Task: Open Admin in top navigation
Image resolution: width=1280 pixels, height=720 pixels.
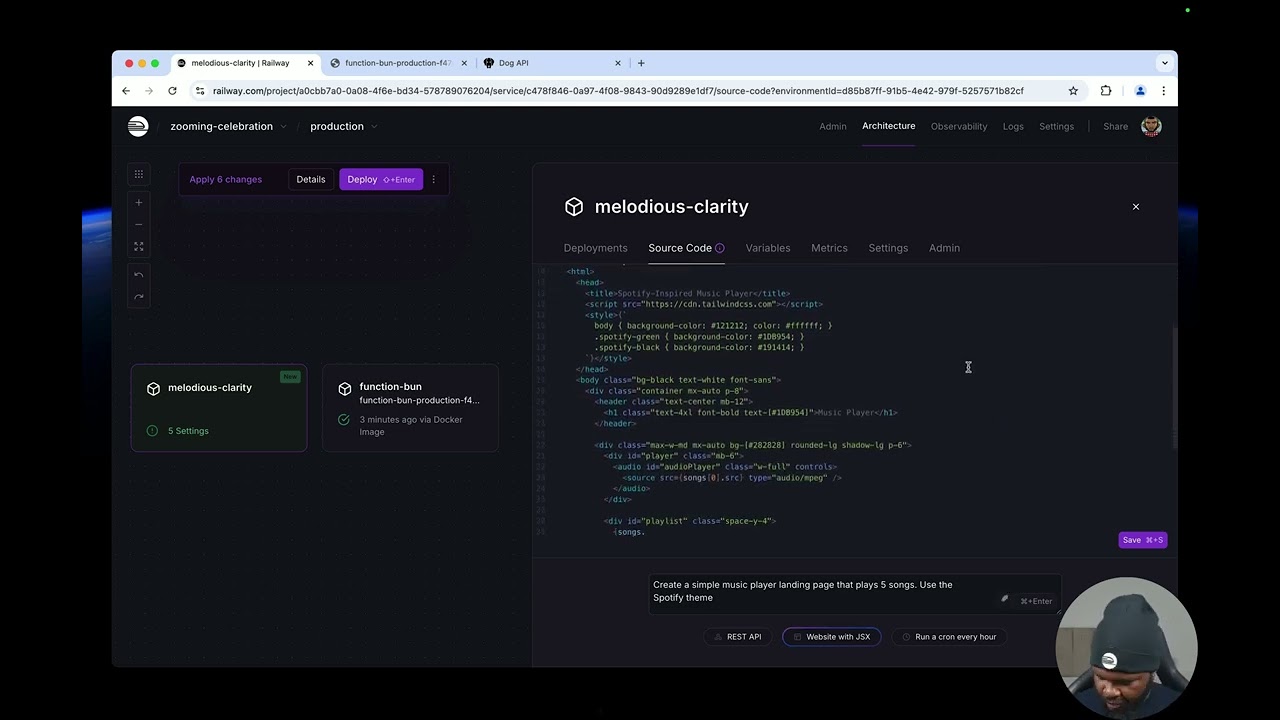Action: 833,127
